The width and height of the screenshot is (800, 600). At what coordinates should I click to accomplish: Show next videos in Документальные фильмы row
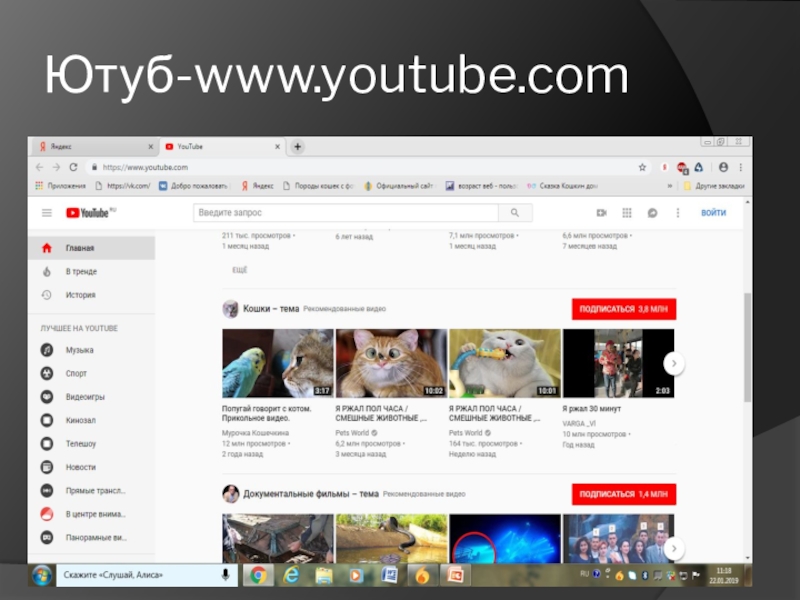pos(674,548)
